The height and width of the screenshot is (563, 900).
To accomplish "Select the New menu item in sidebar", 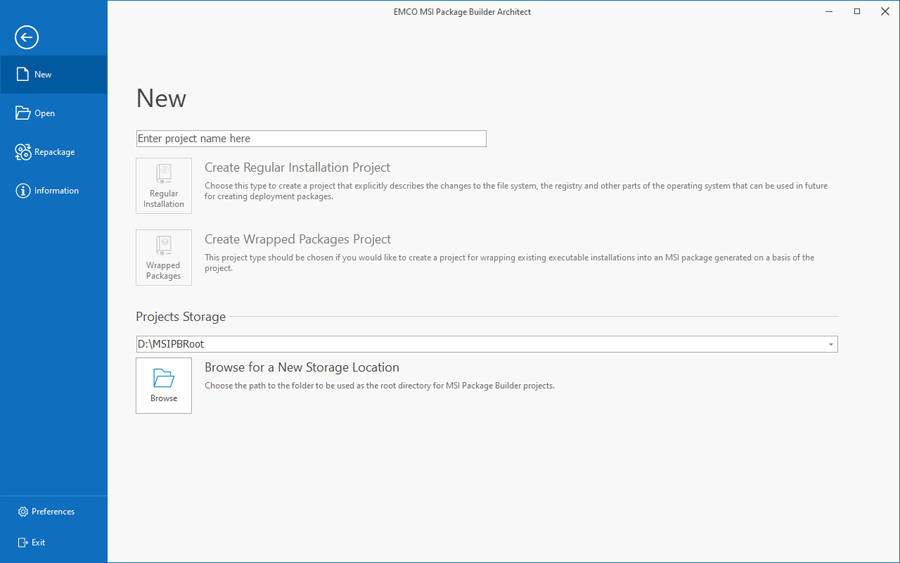I will [53, 75].
